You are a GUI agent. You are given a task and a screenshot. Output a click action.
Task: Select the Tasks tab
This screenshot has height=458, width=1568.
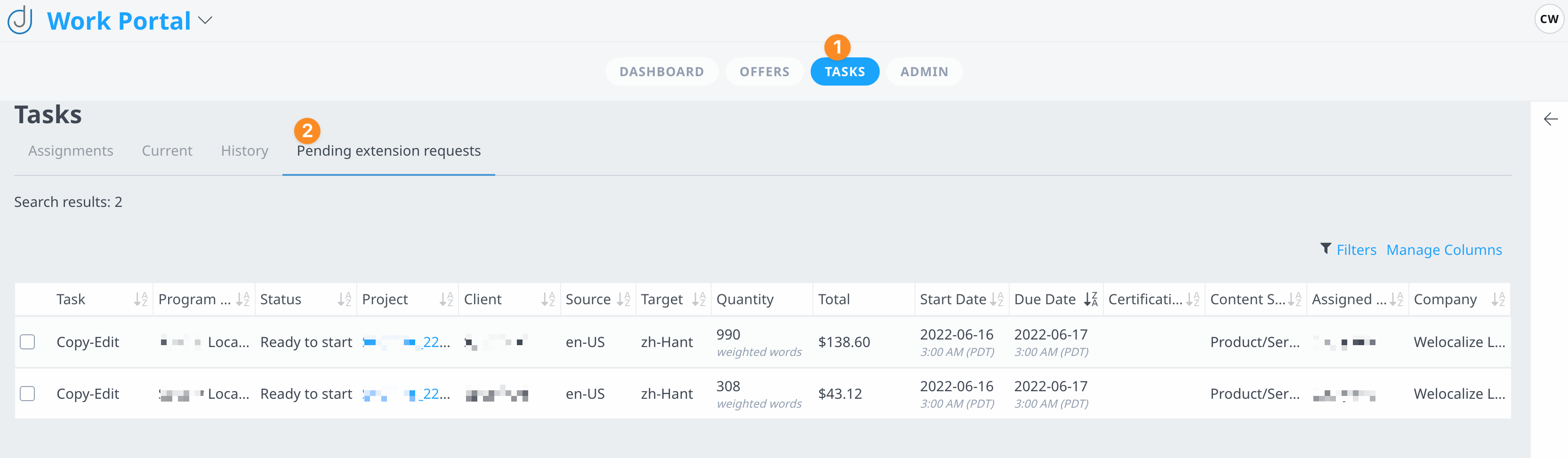click(x=844, y=72)
